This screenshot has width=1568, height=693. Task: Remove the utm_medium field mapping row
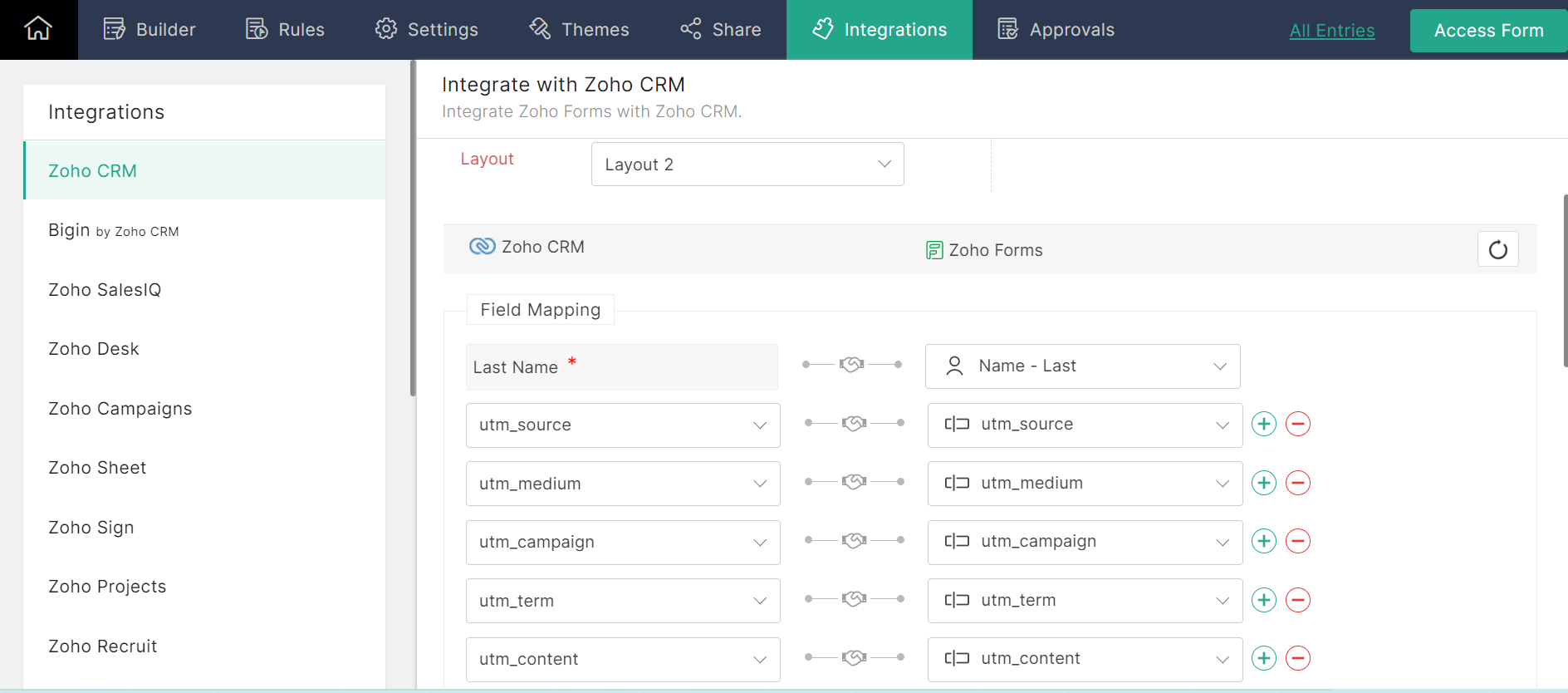pos(1298,483)
